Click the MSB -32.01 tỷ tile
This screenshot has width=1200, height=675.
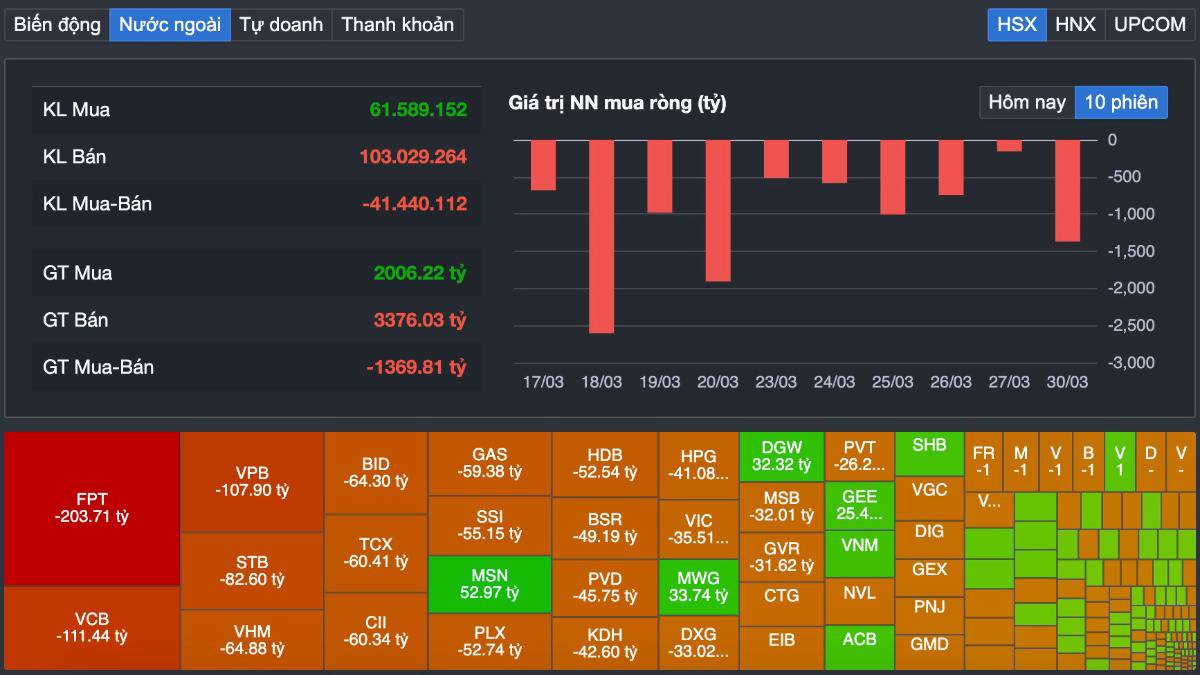[x=782, y=507]
